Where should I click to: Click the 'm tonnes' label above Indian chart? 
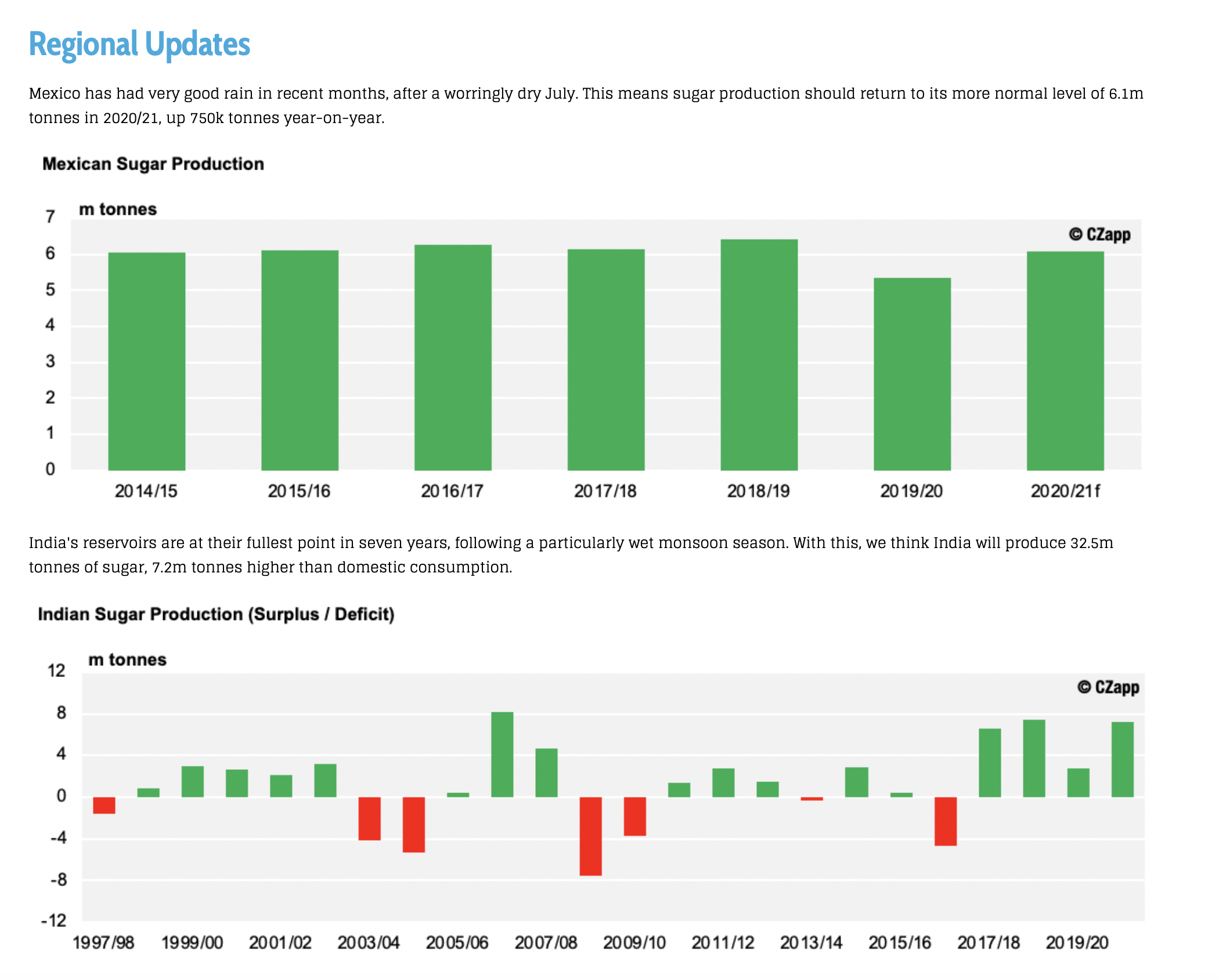(x=127, y=660)
